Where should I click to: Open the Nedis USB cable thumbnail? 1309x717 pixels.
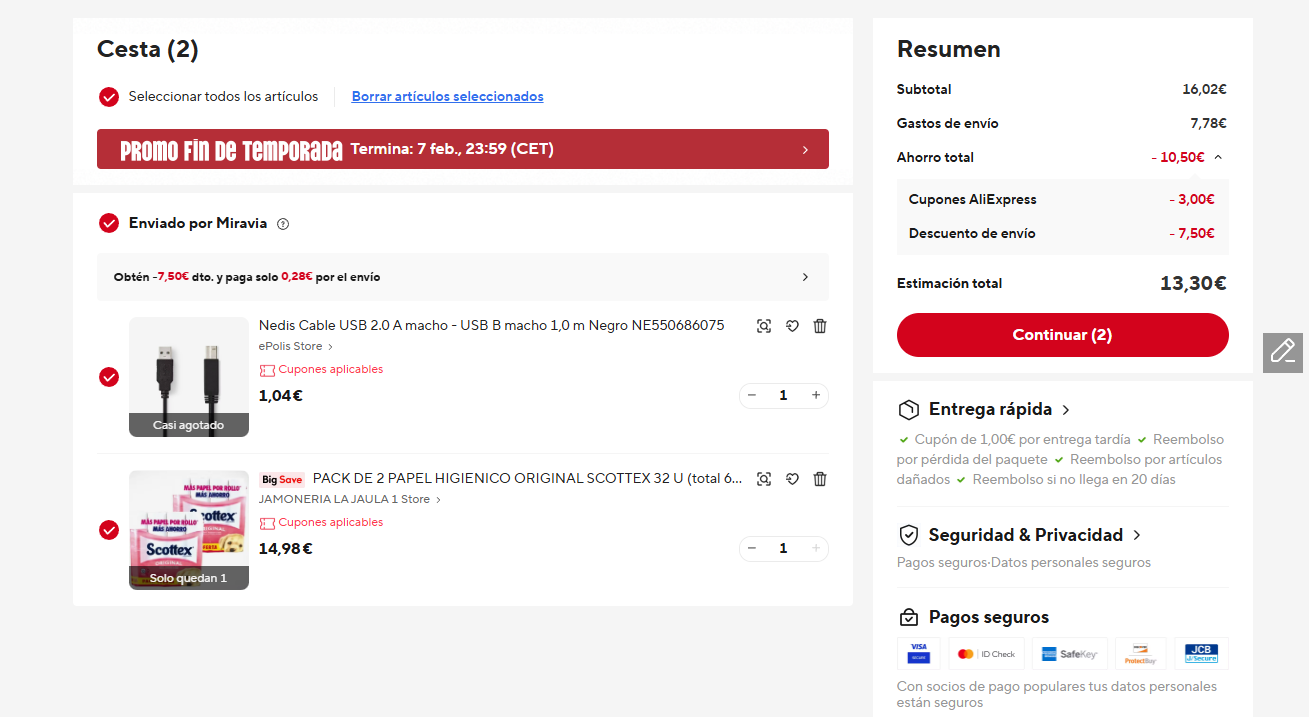coord(189,377)
